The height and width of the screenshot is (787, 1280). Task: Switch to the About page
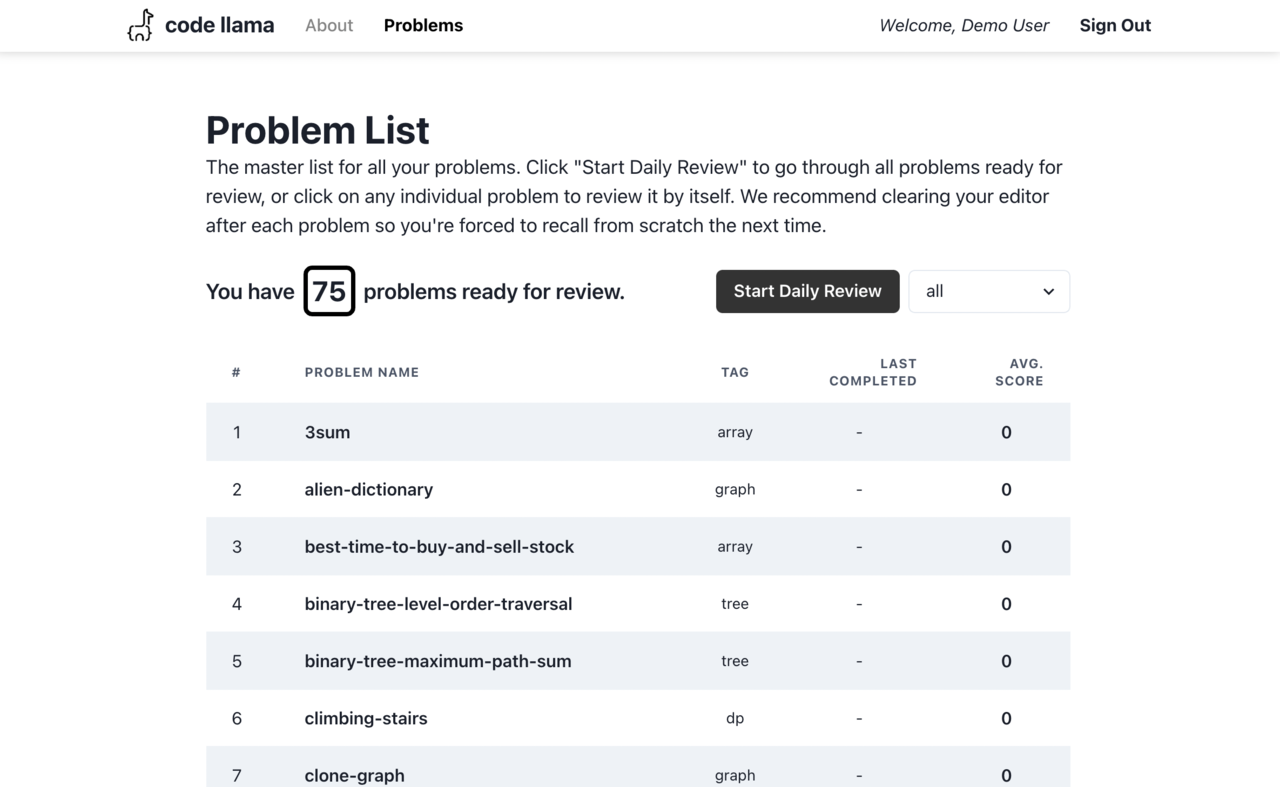[x=329, y=25]
